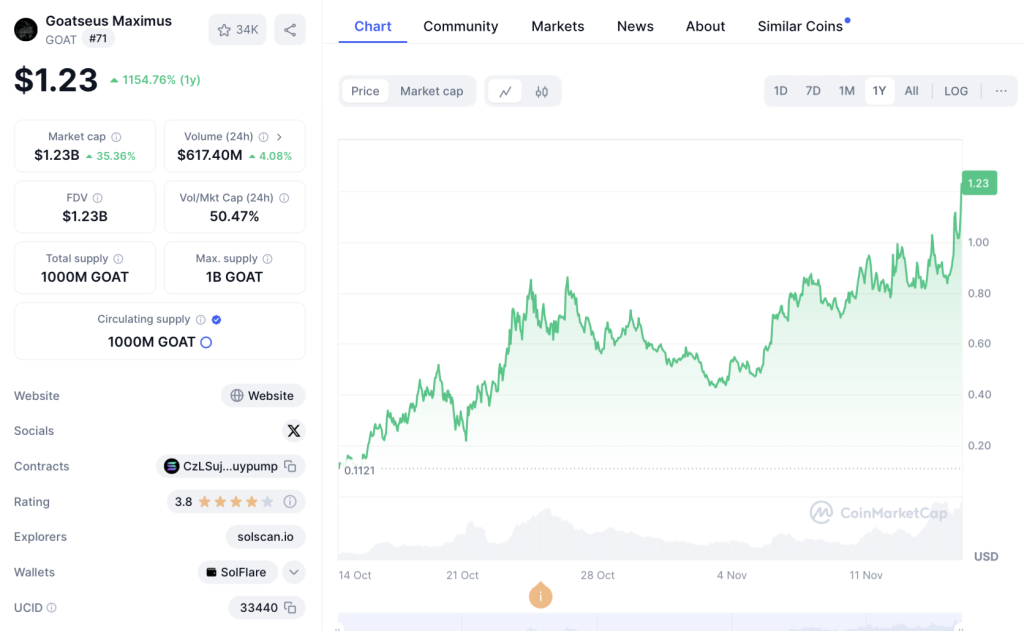Click the 0.1121 starting price label
Viewport: 1024px width, 631px height.
(x=359, y=471)
